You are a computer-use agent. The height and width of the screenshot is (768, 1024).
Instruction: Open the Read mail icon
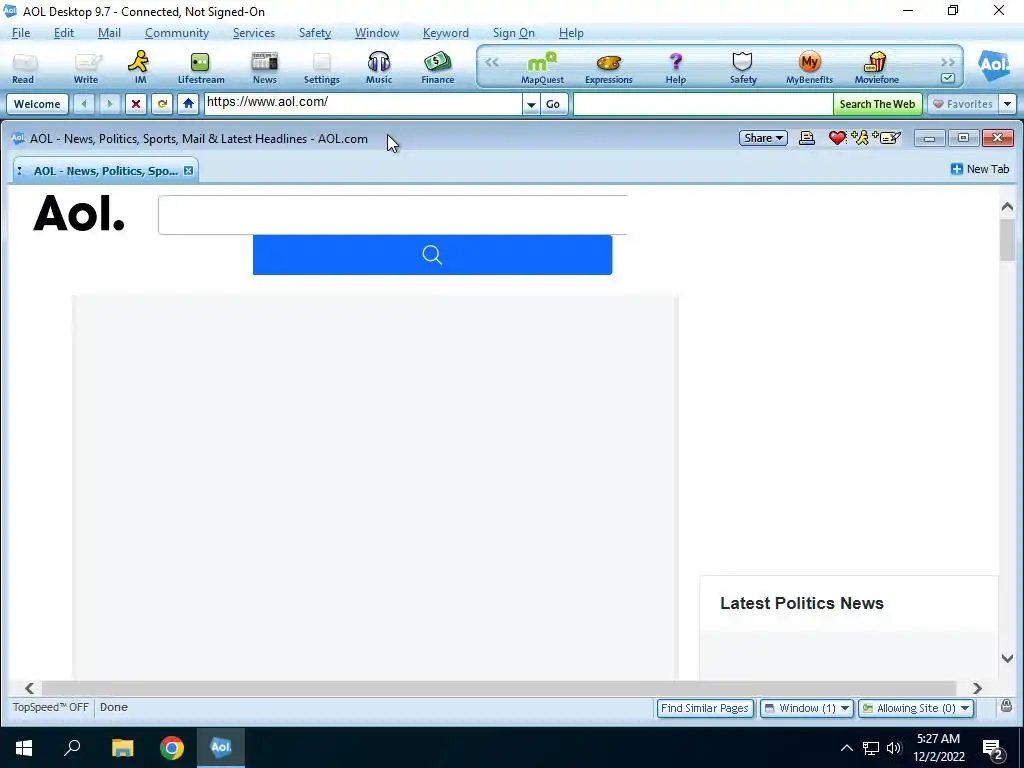[x=24, y=68]
